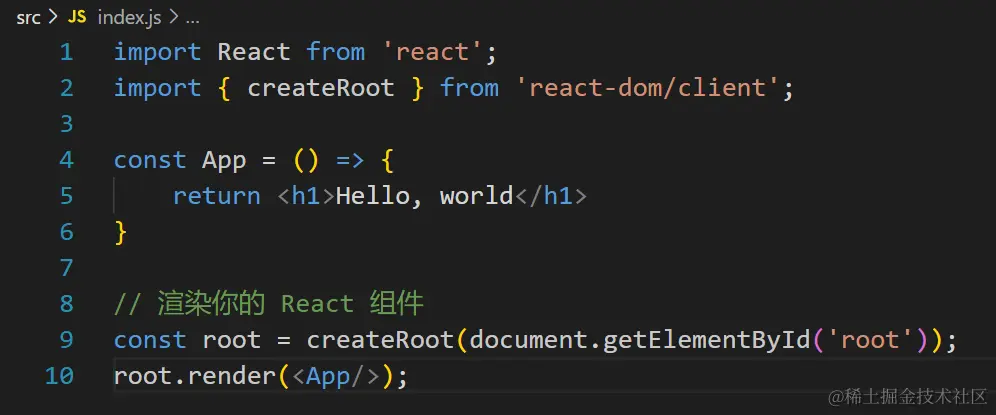This screenshot has height=415, width=996.
Task: Click the index.js breadcrumb segment
Action: (129, 18)
